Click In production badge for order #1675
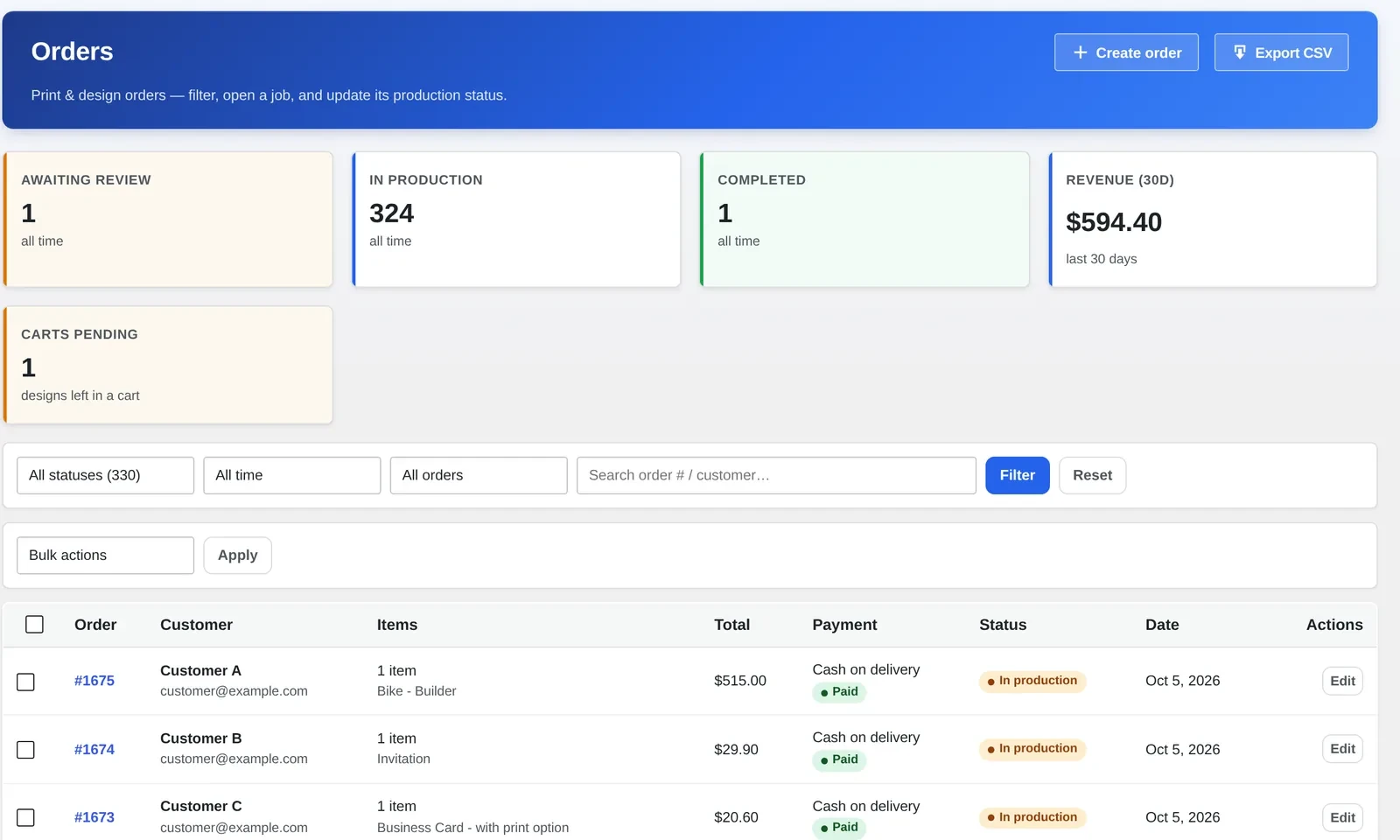The height and width of the screenshot is (840, 1400). (x=1032, y=681)
